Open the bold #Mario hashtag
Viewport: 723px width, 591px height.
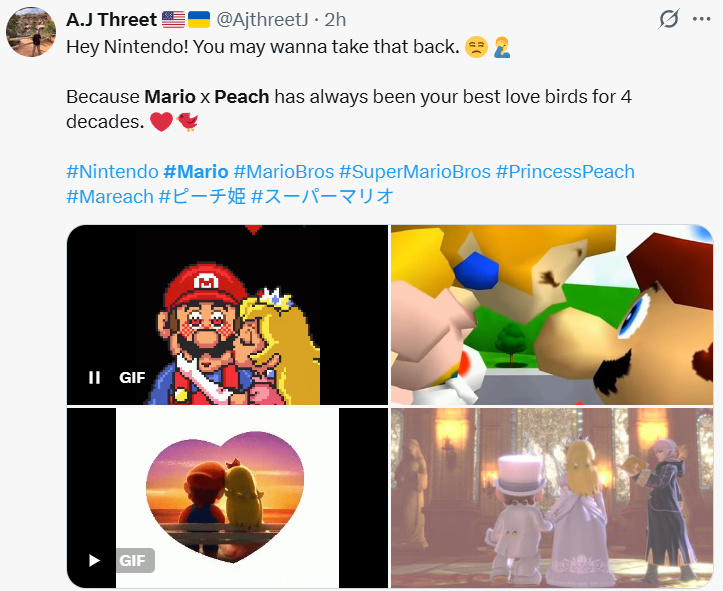pos(196,171)
